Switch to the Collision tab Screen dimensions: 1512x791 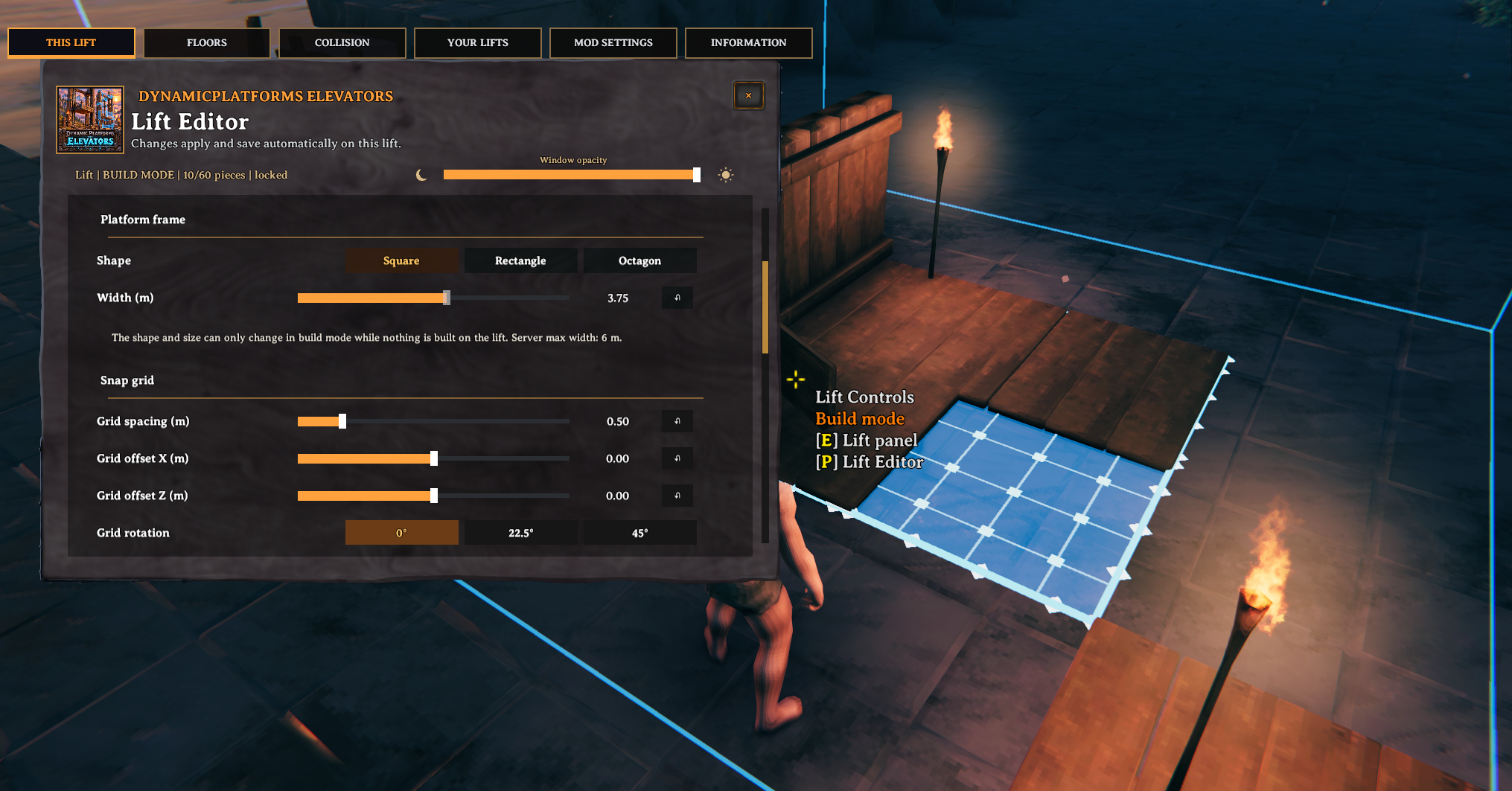[x=342, y=42]
